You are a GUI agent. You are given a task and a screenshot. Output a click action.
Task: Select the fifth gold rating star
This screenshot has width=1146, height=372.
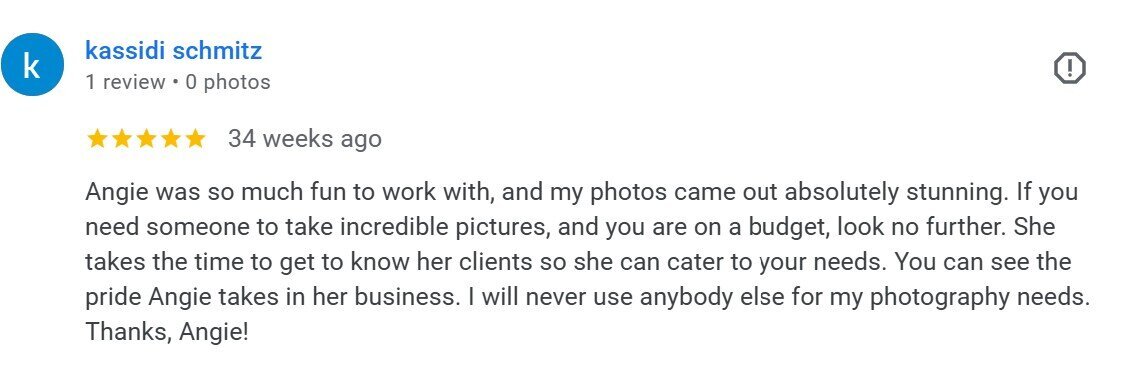pyautogui.click(x=195, y=139)
